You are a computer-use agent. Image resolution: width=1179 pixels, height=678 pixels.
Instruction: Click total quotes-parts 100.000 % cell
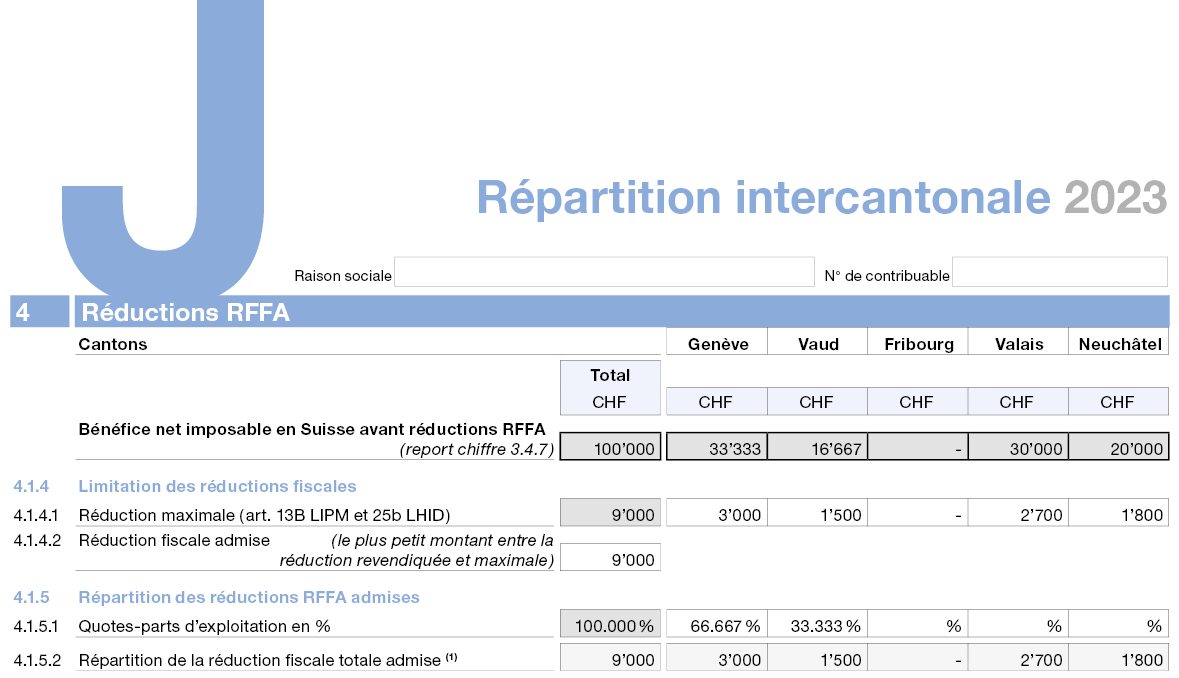point(610,625)
